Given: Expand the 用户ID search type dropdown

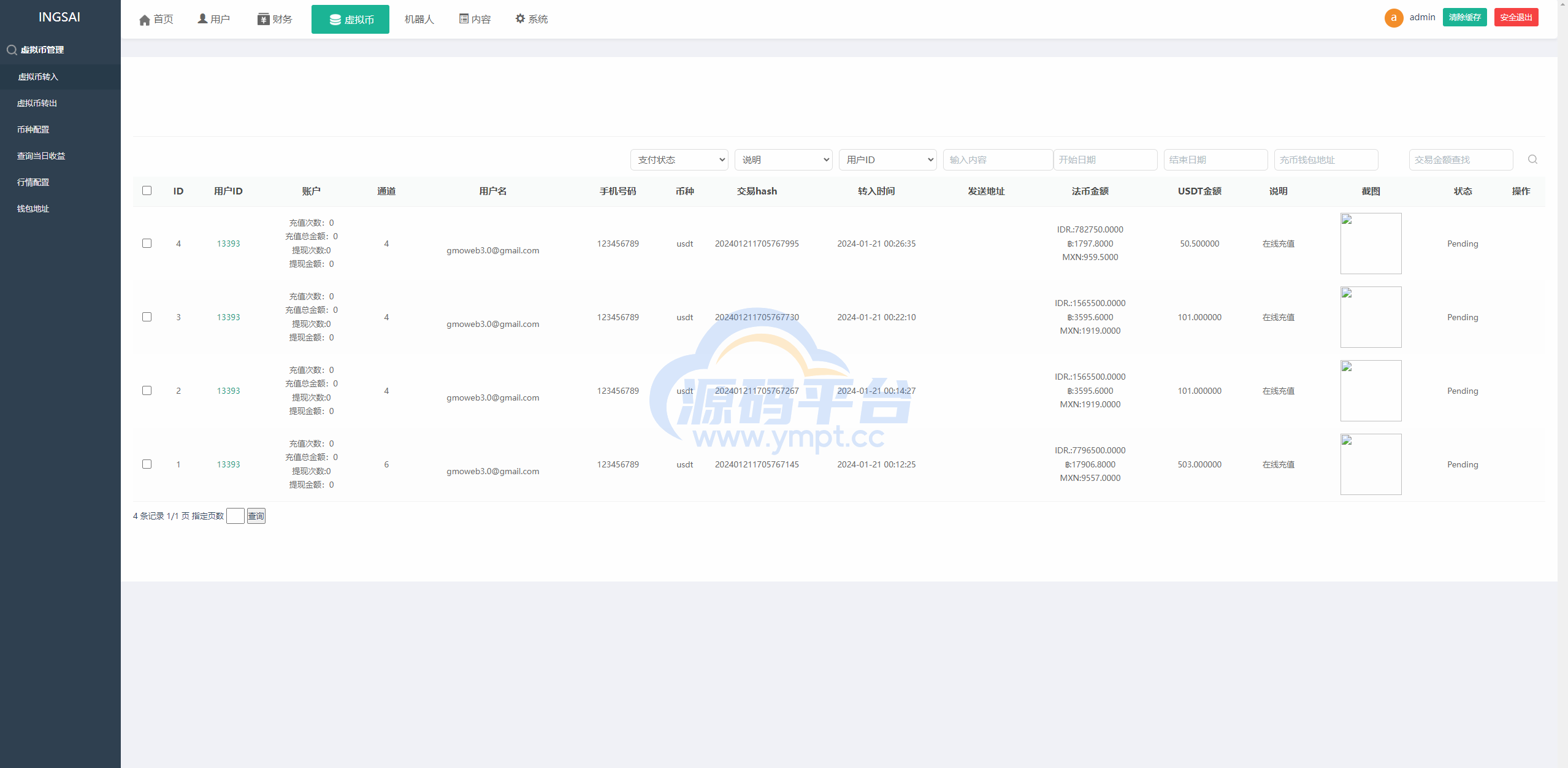Looking at the screenshot, I should point(887,159).
